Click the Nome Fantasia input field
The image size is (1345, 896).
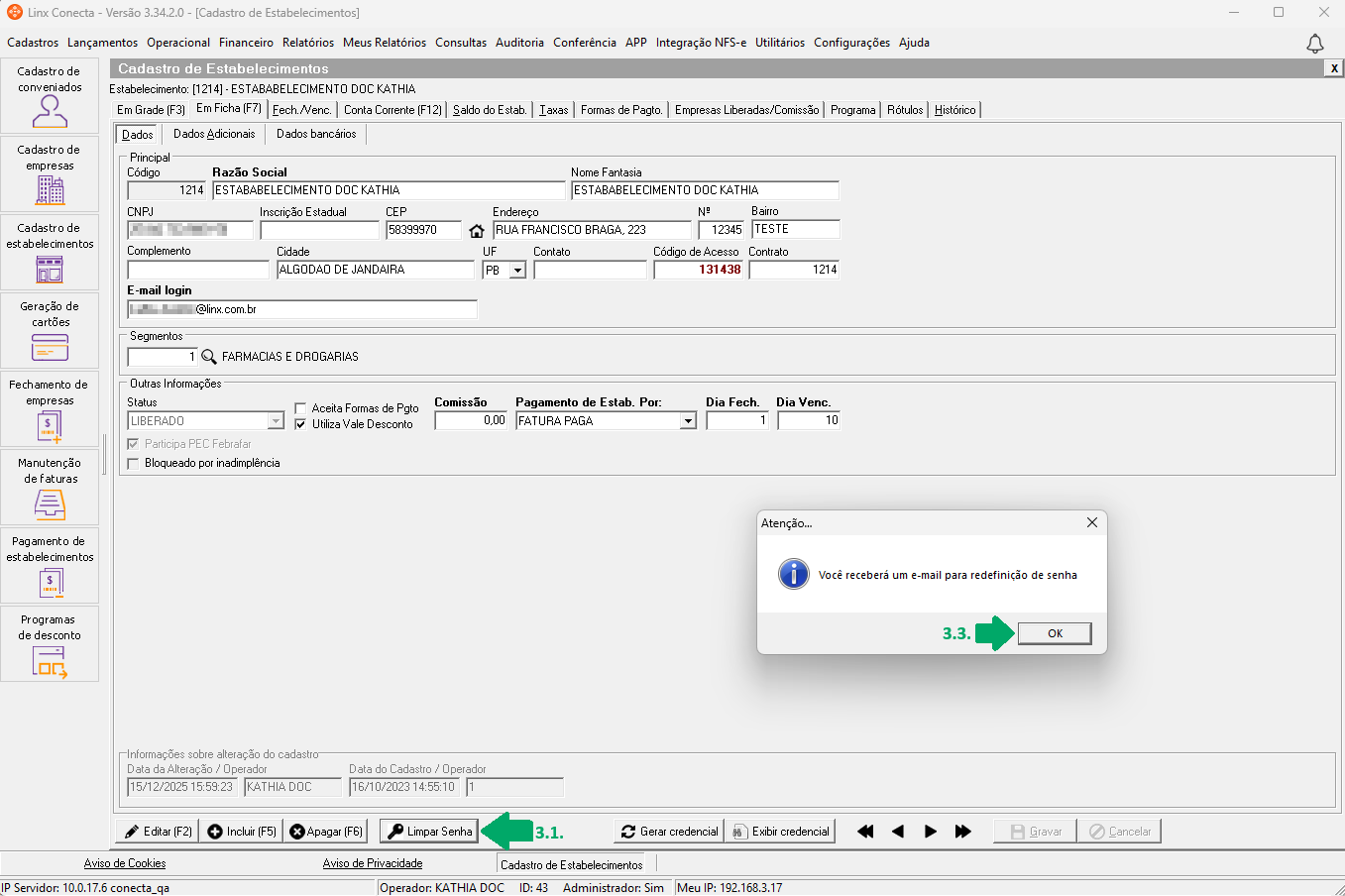coord(705,190)
